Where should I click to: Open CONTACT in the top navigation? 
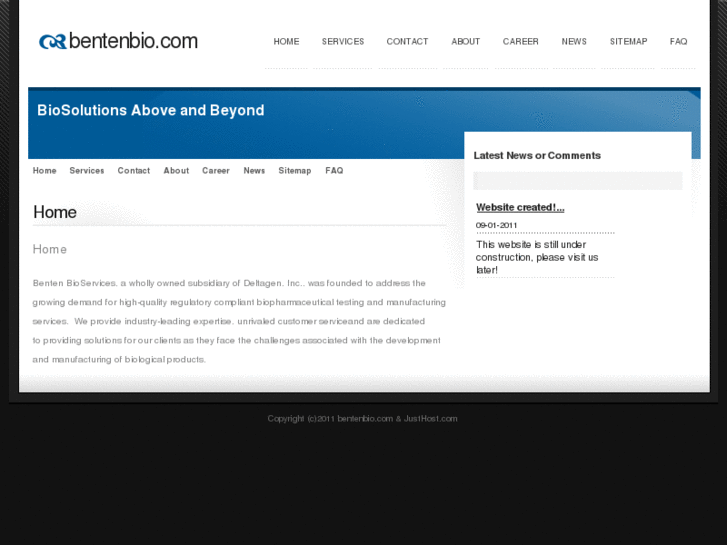(x=407, y=42)
